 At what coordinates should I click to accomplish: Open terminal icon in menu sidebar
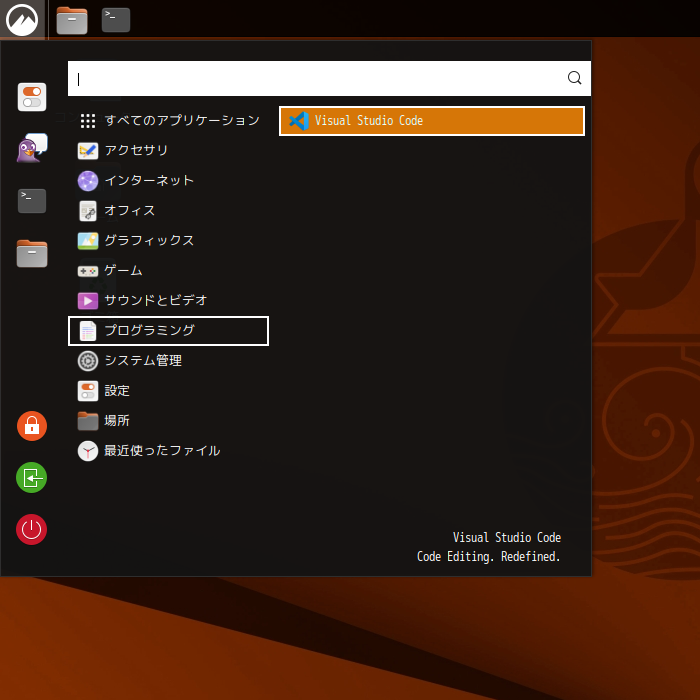coord(32,200)
